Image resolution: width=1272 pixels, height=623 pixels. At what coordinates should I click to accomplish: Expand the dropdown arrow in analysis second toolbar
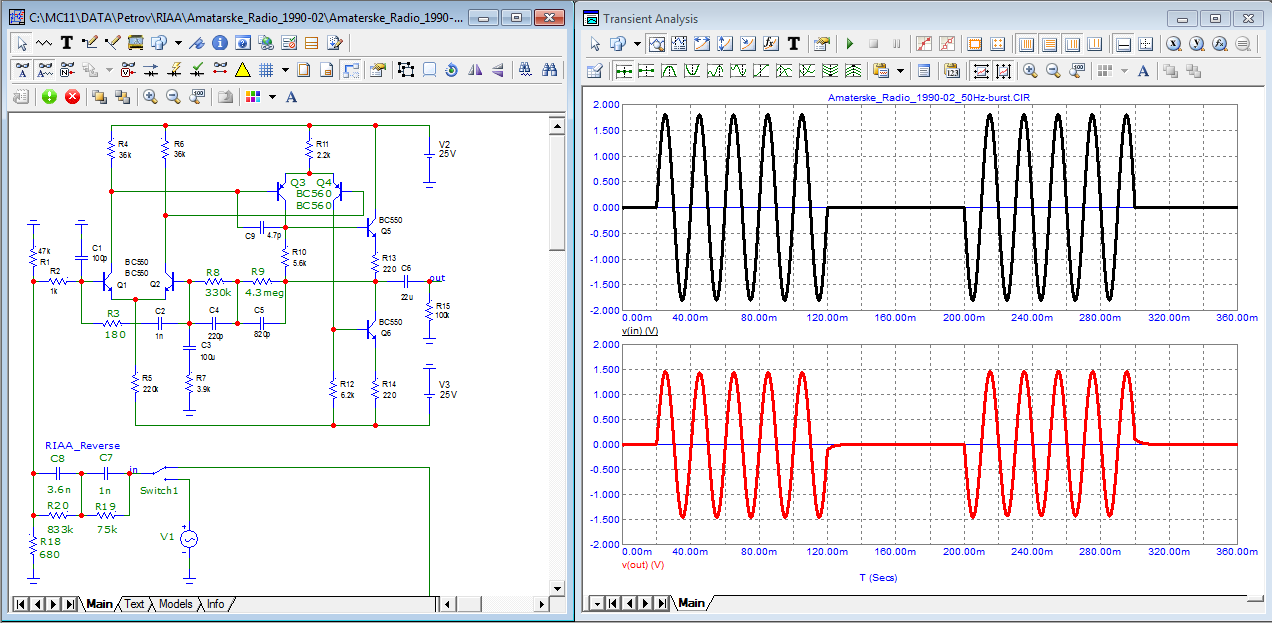(x=901, y=71)
